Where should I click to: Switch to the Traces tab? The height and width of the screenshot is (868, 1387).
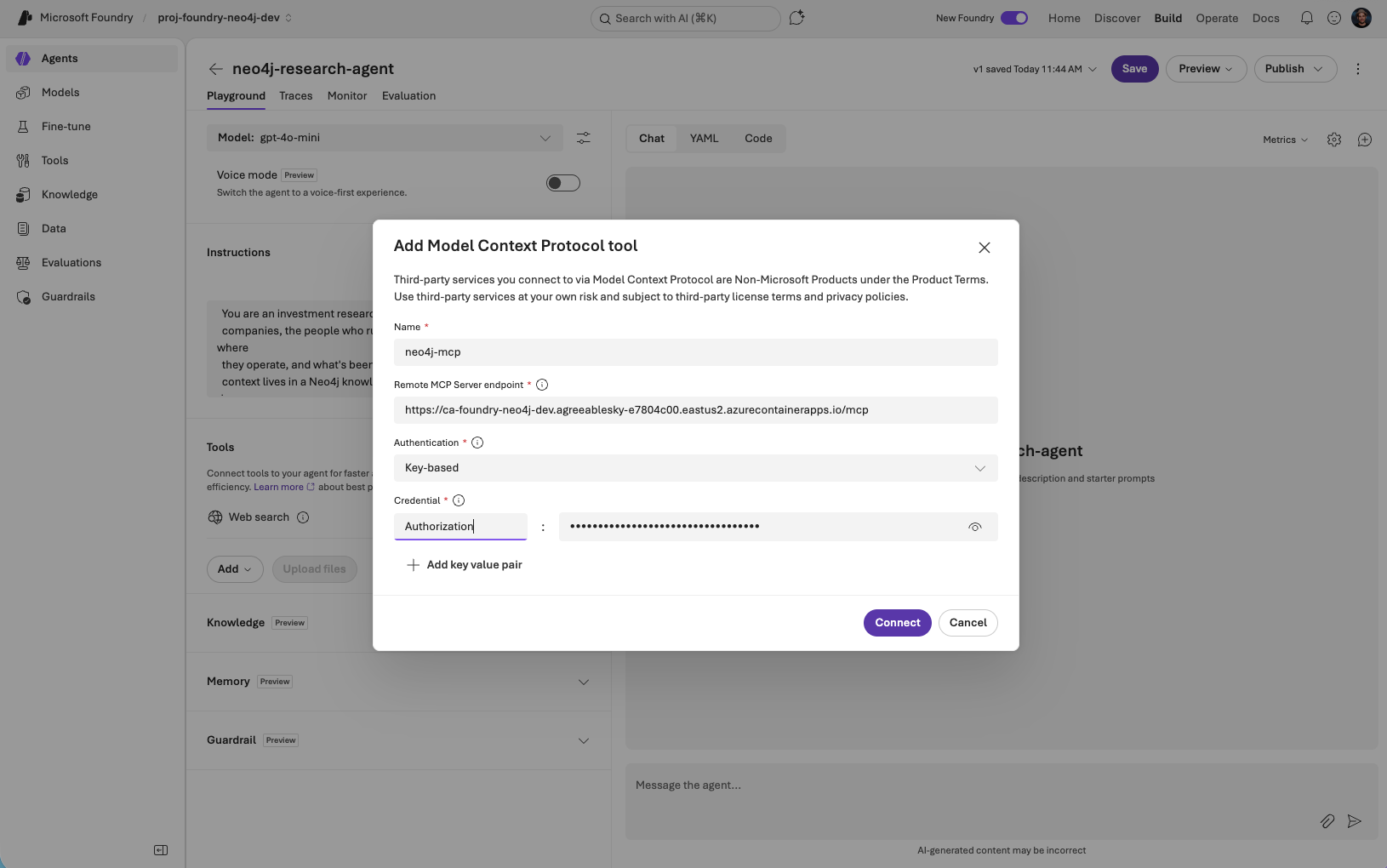296,96
